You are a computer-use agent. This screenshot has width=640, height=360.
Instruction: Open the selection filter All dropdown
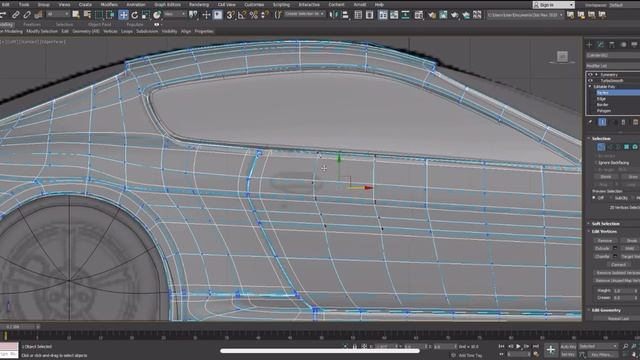58,14
